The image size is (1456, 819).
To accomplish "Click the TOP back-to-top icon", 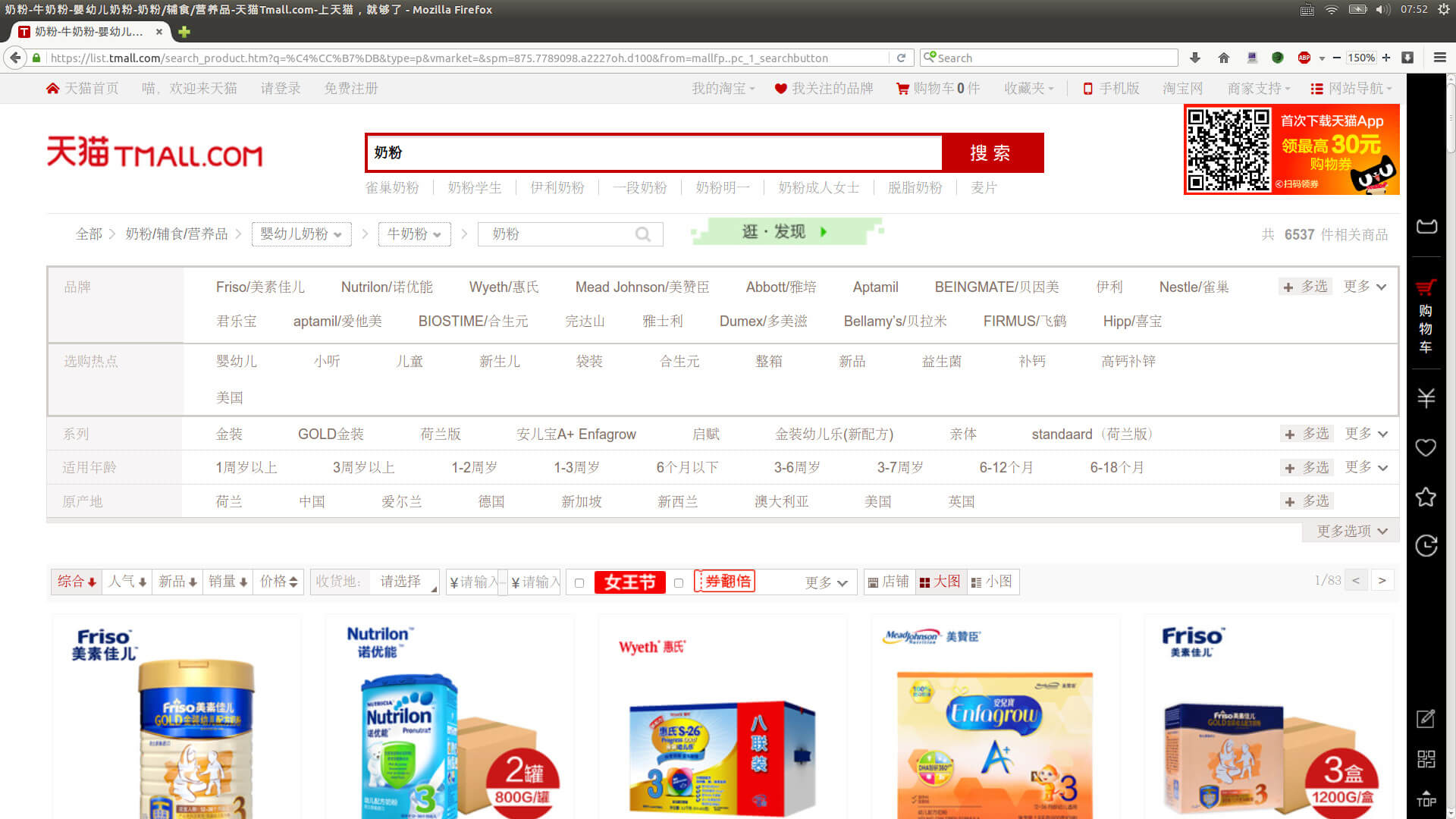I will [1426, 798].
